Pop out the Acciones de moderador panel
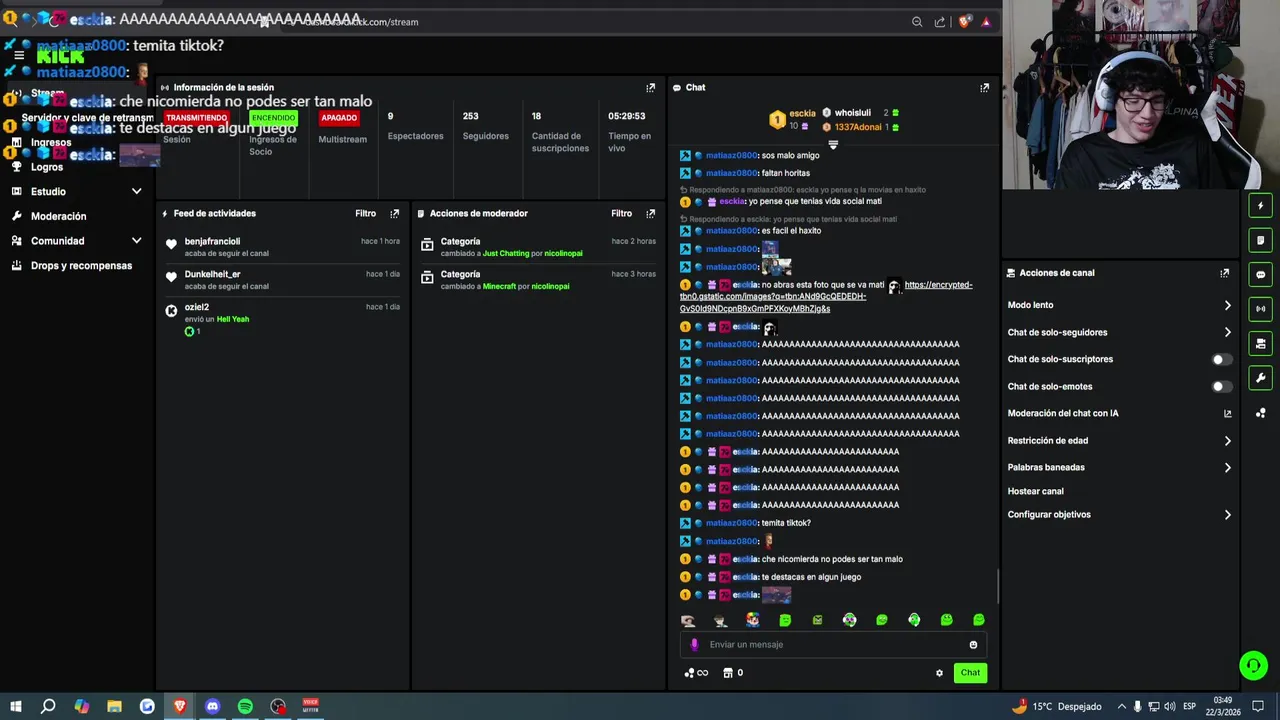The image size is (1280, 720). pyautogui.click(x=650, y=214)
